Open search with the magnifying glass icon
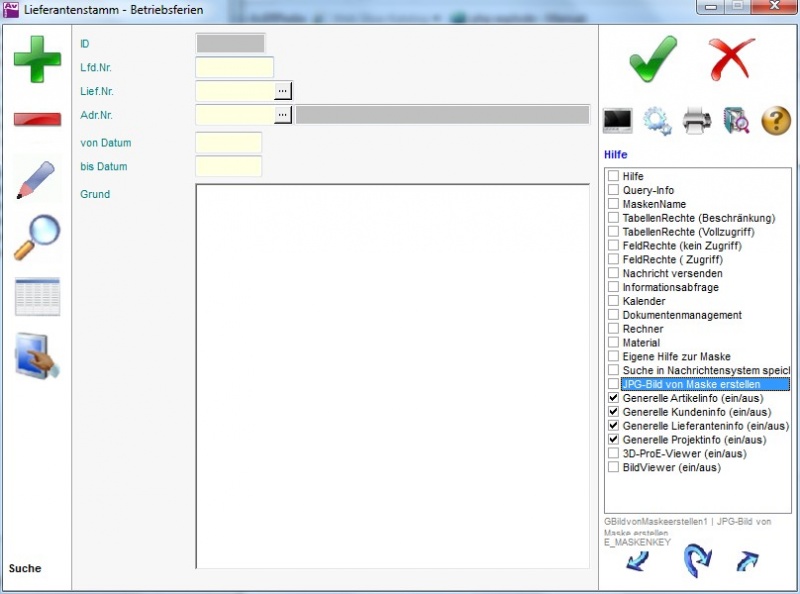 point(37,238)
